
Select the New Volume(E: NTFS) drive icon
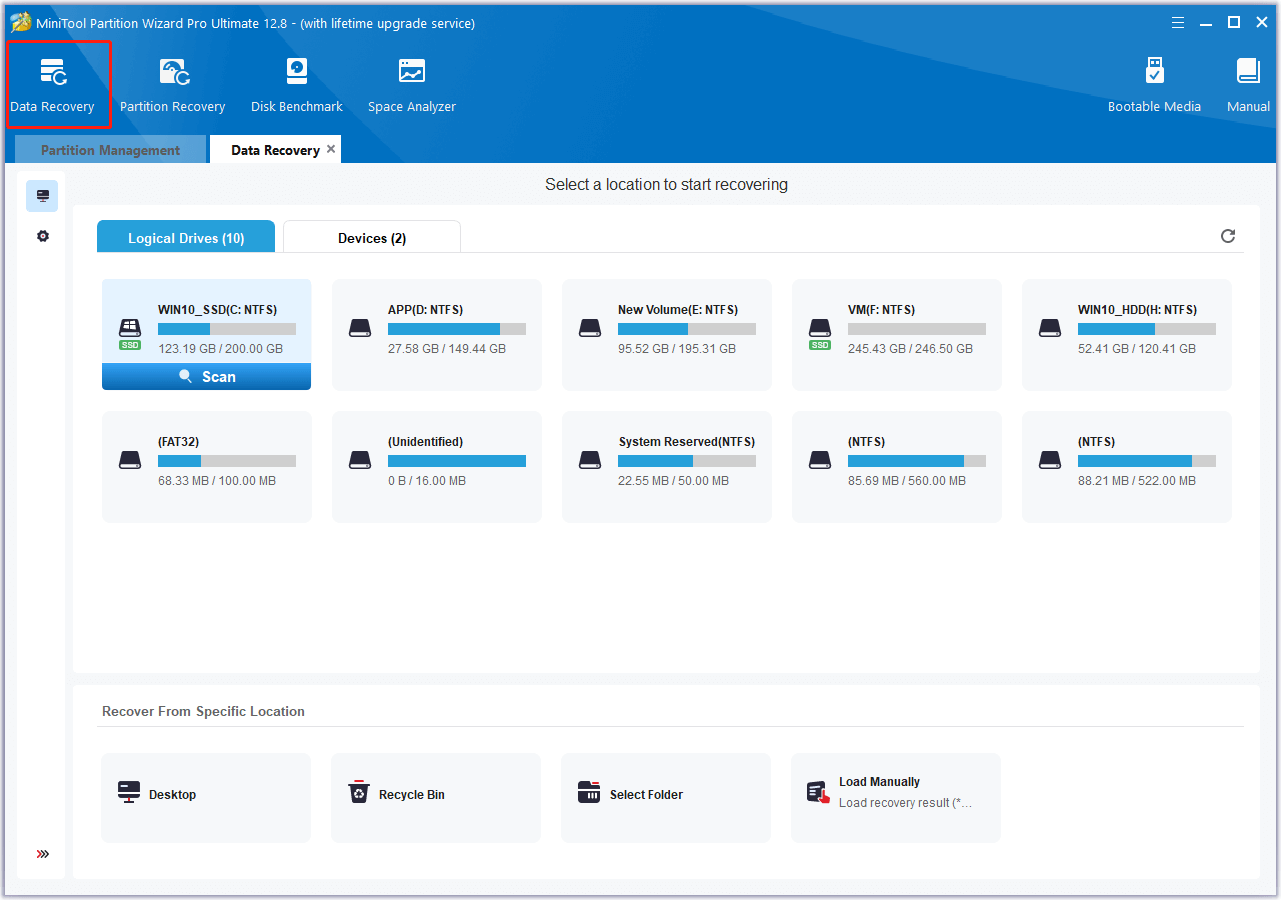[x=590, y=327]
